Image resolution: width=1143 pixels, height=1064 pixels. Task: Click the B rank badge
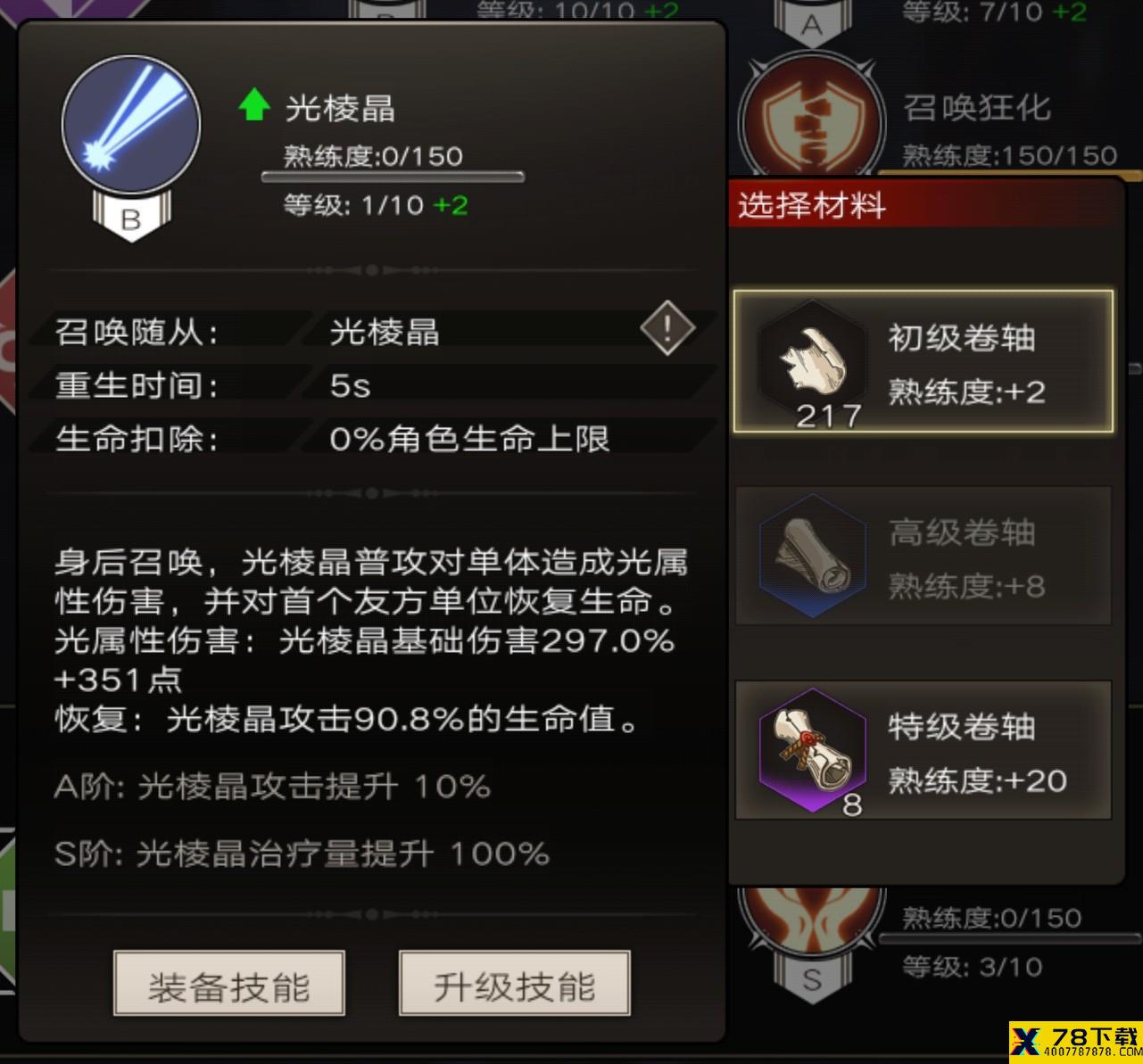point(130,217)
